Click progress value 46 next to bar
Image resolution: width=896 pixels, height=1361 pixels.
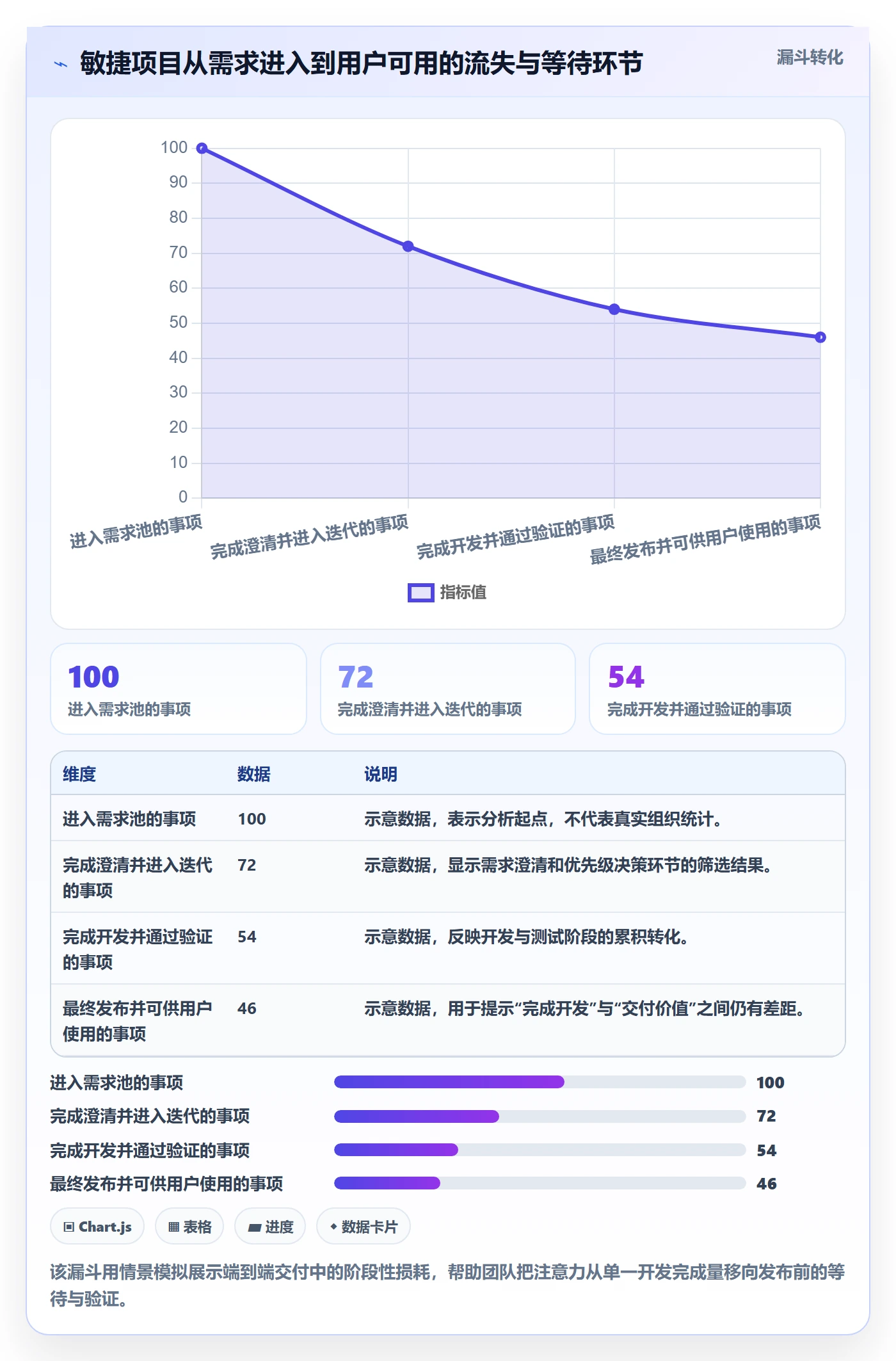[x=767, y=1184]
